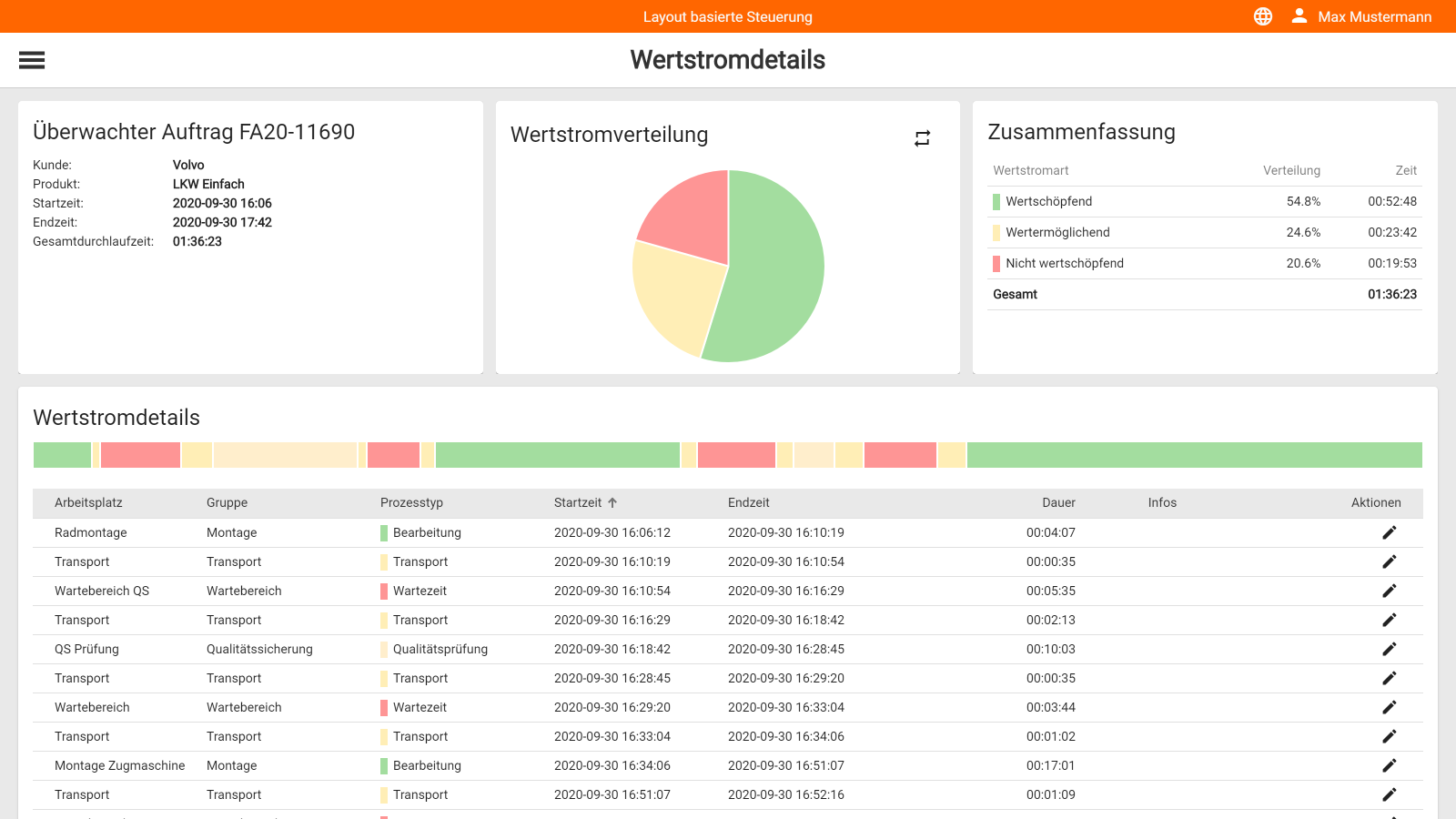
Task: Click the Max Mustermann profile icon
Action: pyautogui.click(x=1299, y=15)
